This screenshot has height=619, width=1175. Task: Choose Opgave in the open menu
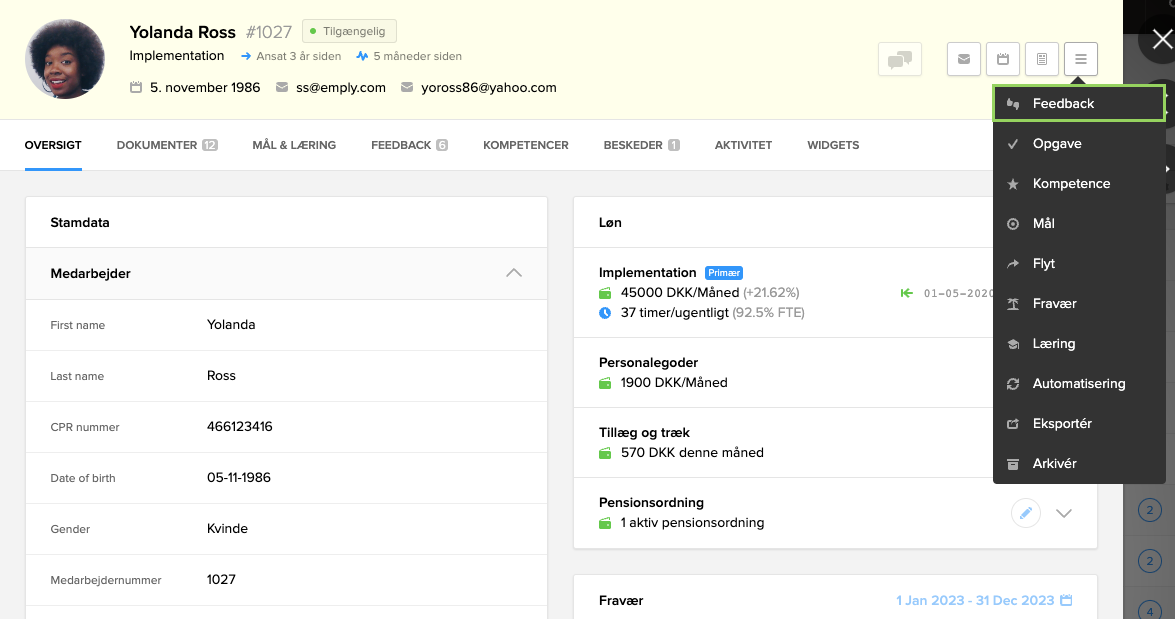[x=1057, y=143]
